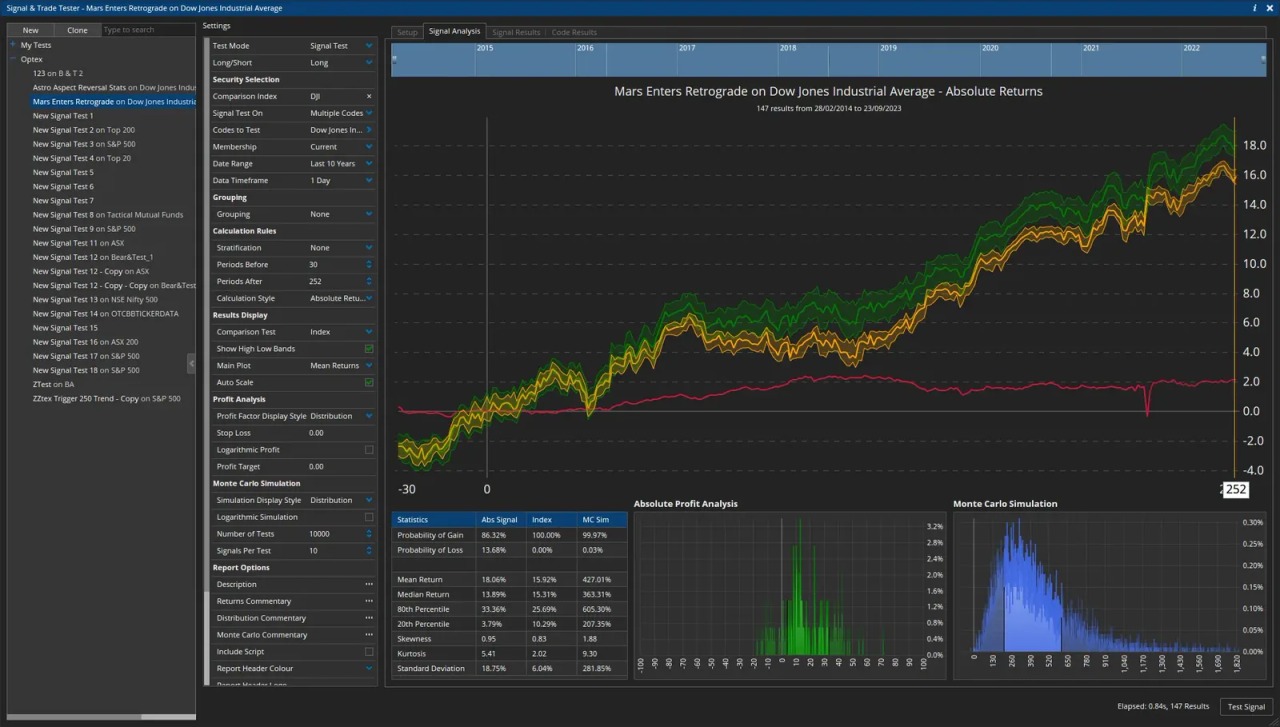The image size is (1280, 727).
Task: Select ZZtex Trigger 250 Trend - Copy item
Action: tap(106, 398)
